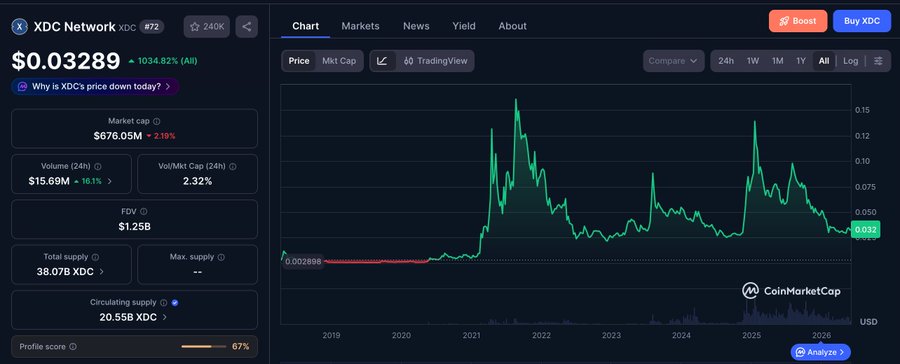Select the 24h time range
The width and height of the screenshot is (900, 364).
(x=726, y=61)
